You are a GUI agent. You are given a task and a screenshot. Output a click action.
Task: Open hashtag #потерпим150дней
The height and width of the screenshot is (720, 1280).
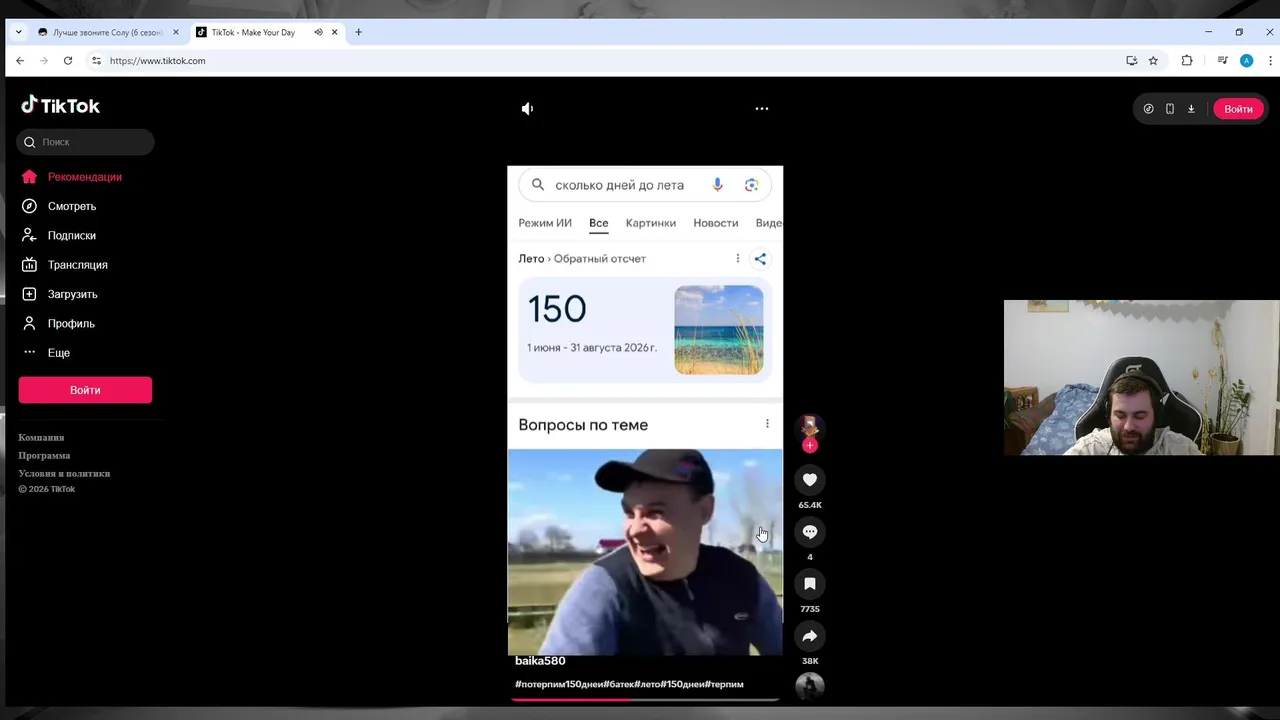tap(558, 684)
